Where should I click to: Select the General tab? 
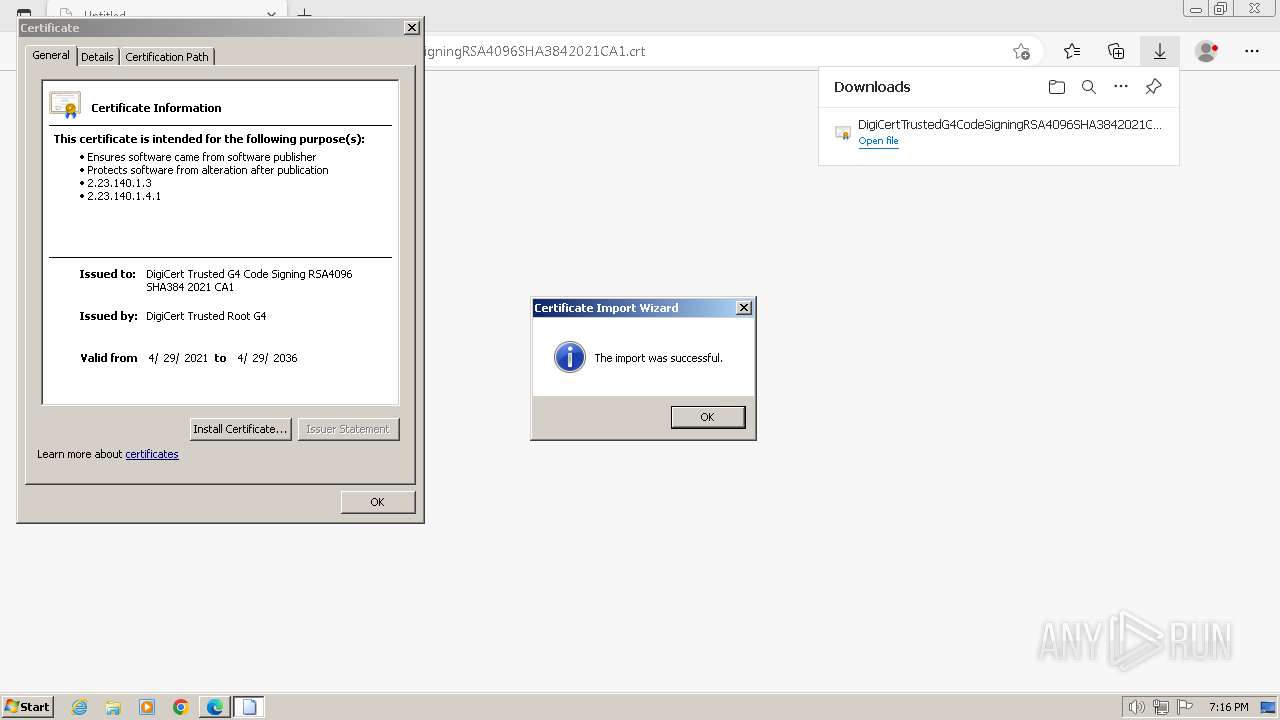click(x=51, y=55)
